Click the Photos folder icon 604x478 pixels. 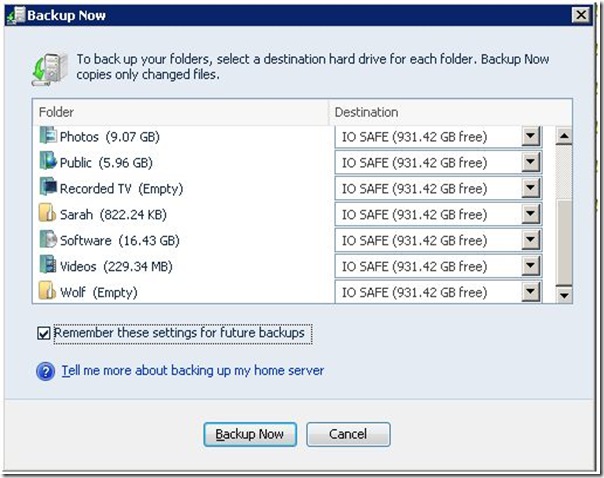pyautogui.click(x=47, y=136)
